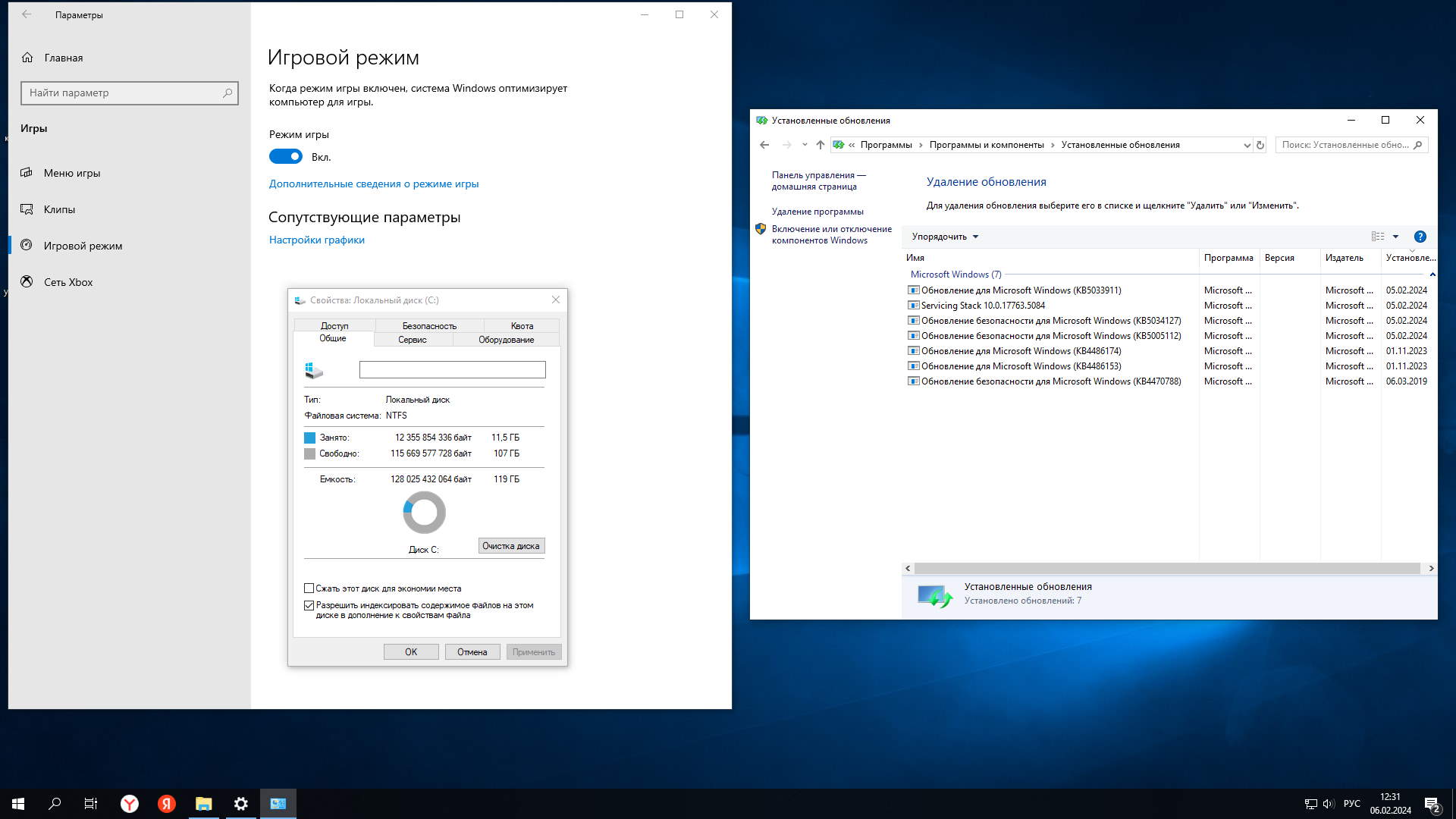This screenshot has height=819, width=1456.
Task: Expand the Упорядочить dropdown
Action: coord(945,237)
